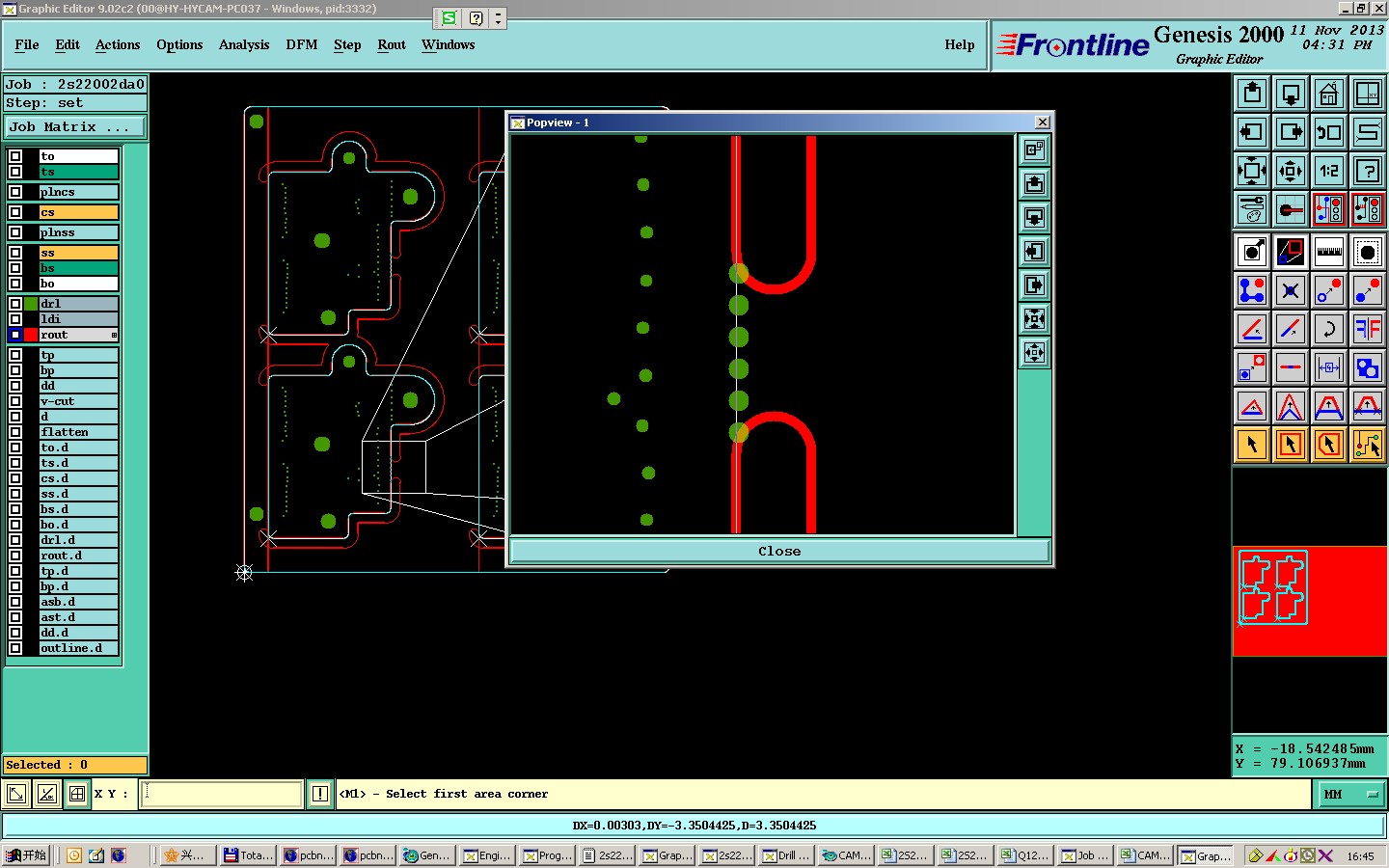Open the 'Gen...' taskbar item
The image size is (1389, 868).
coord(428,855)
